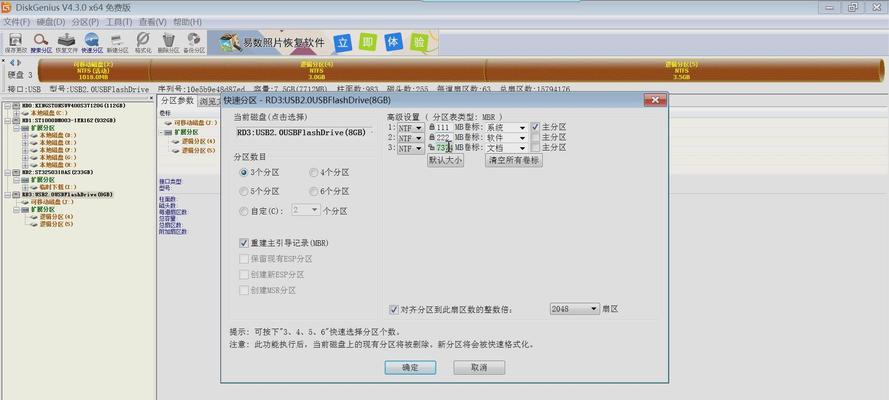Open file system dropdown for partition 2

419,138
